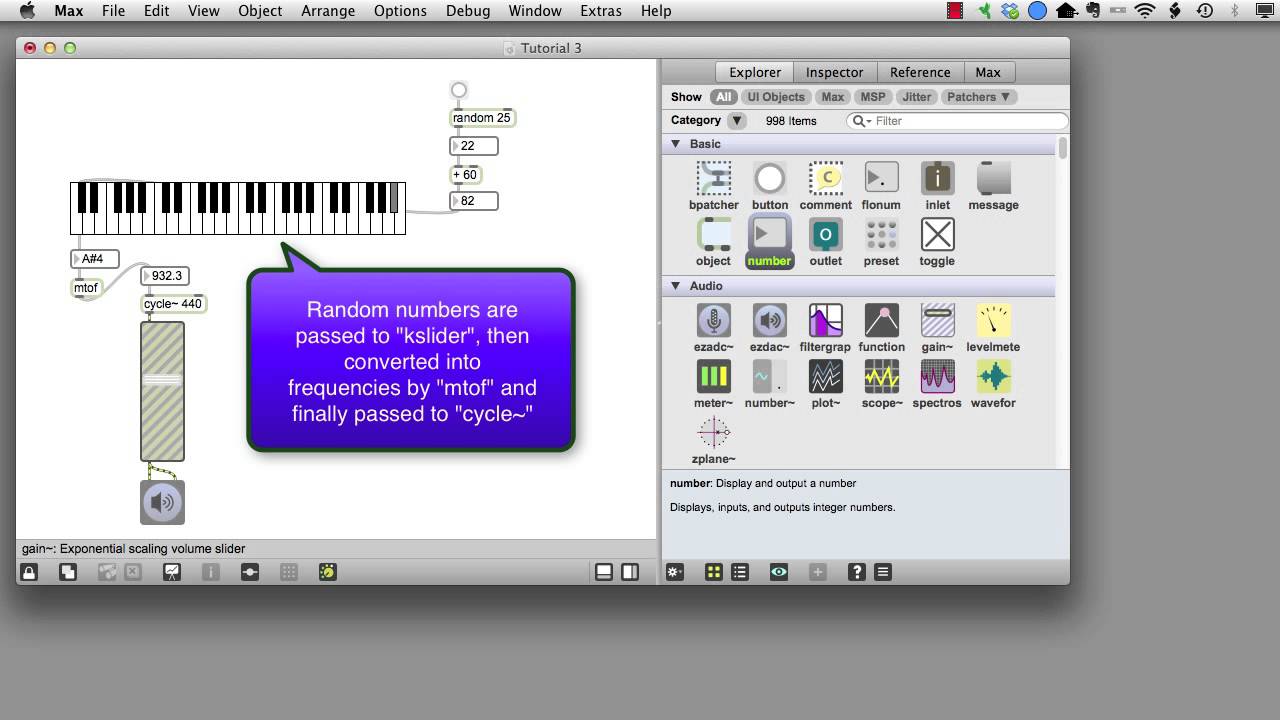Click the bang button above random 25

459,90
